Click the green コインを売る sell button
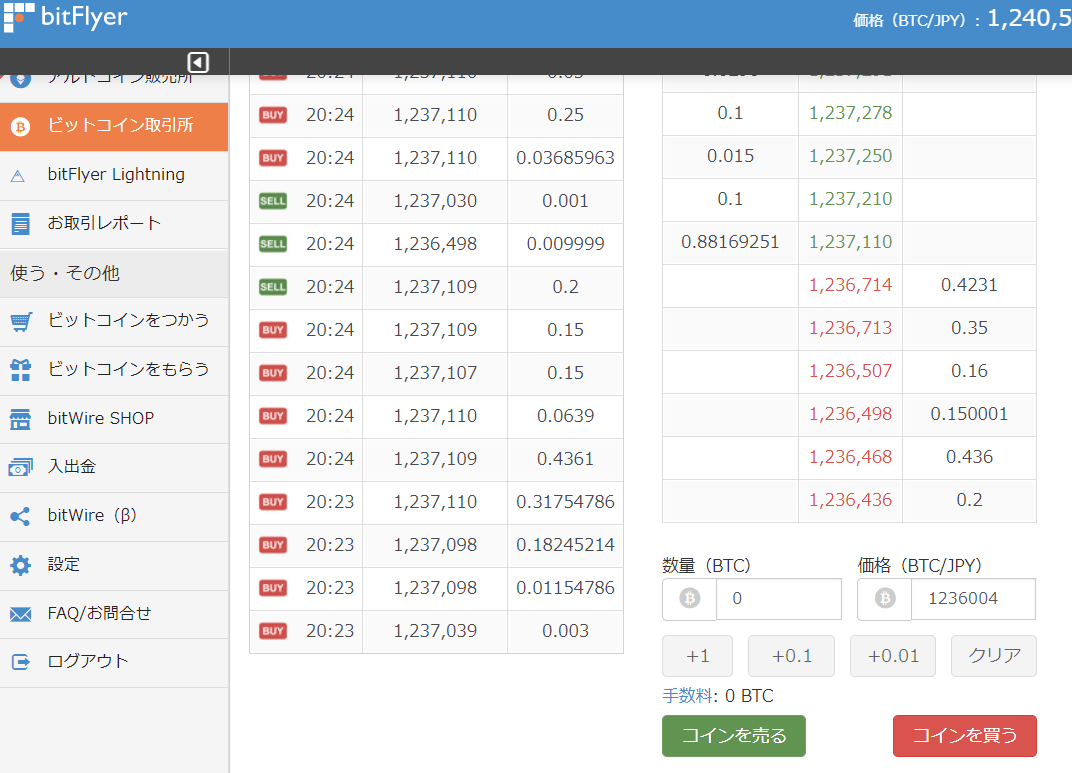Image resolution: width=1072 pixels, height=773 pixels. click(734, 736)
